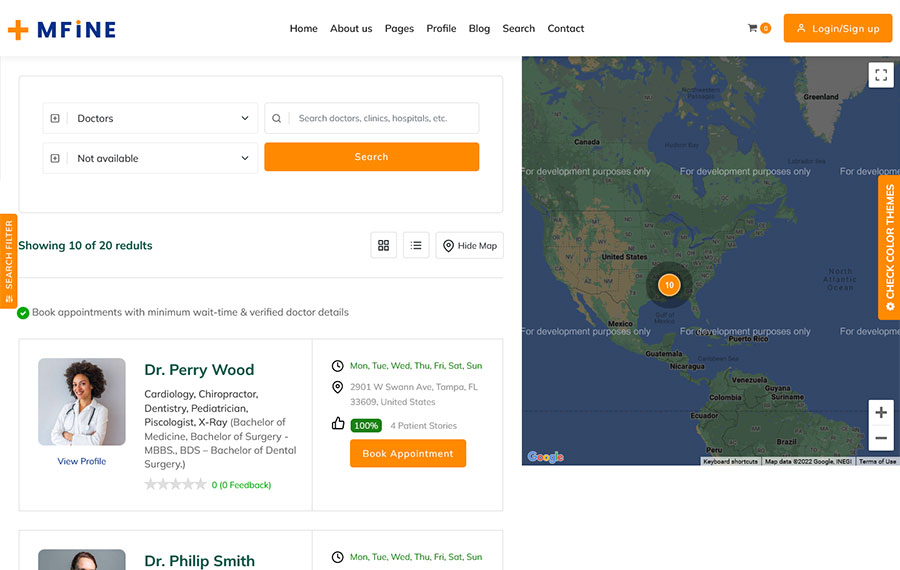Screen dimensions: 900x570
Task: Click thumbs up icon beside 100%
Action: coord(338,424)
